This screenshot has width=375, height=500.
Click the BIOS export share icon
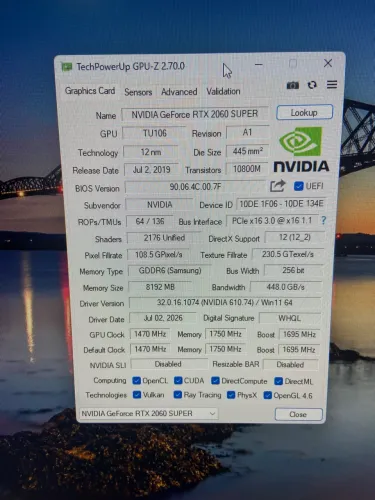[277, 186]
